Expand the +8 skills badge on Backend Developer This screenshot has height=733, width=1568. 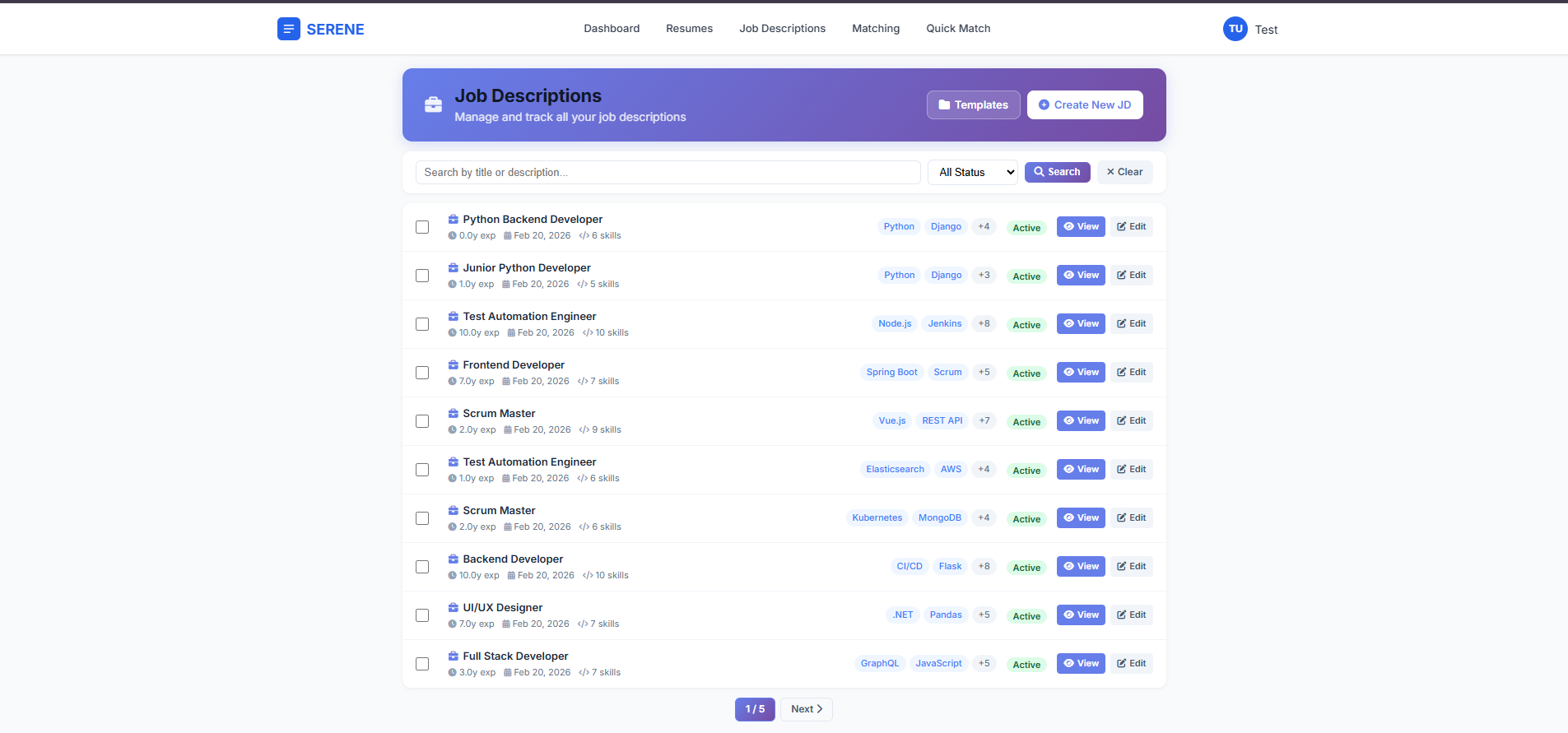point(984,567)
